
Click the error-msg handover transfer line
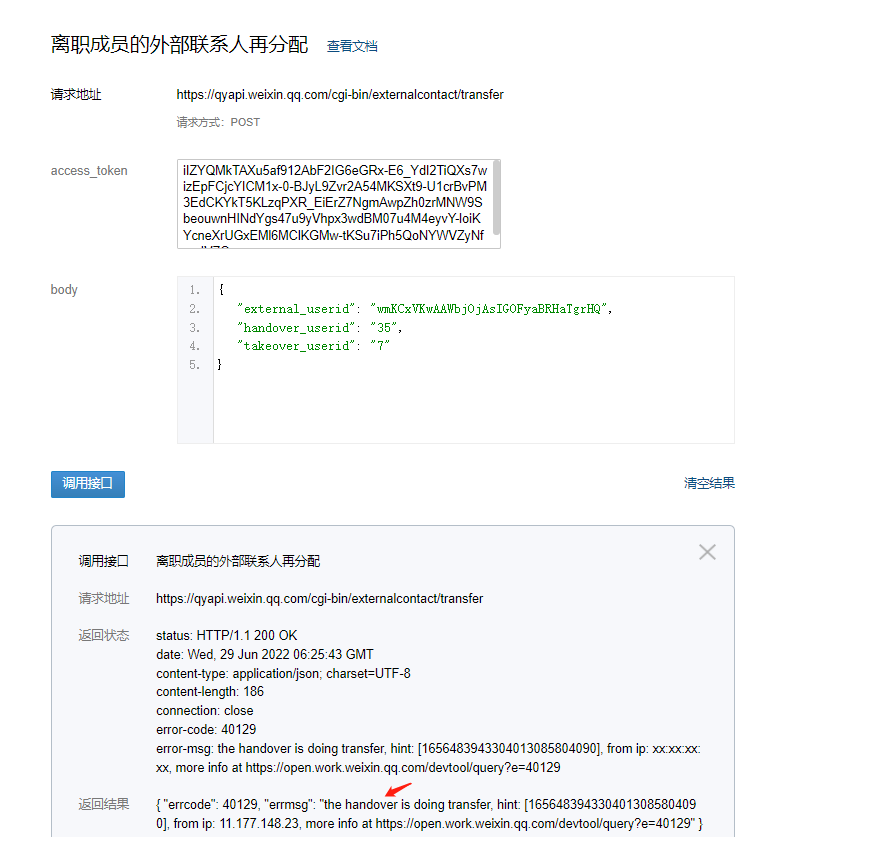click(428, 758)
